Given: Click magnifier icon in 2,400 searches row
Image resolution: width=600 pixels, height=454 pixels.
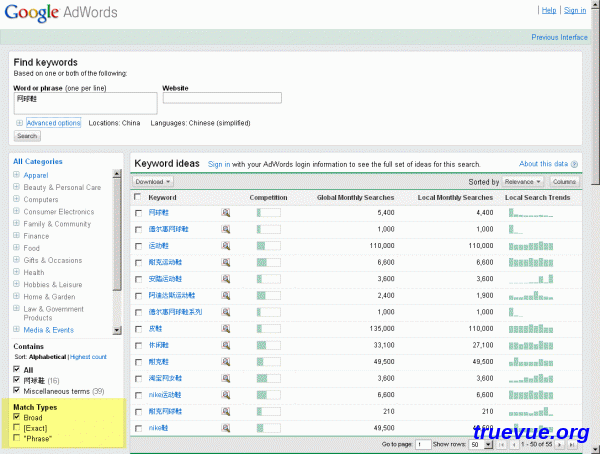Looking at the screenshot, I should (226, 296).
